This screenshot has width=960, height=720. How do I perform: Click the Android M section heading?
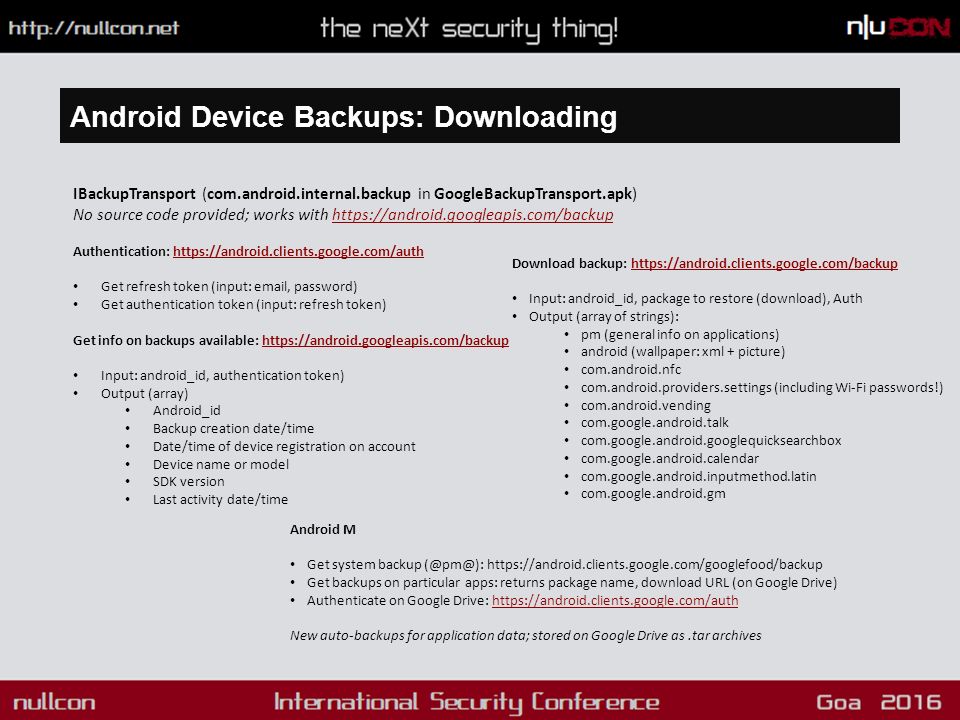click(323, 529)
